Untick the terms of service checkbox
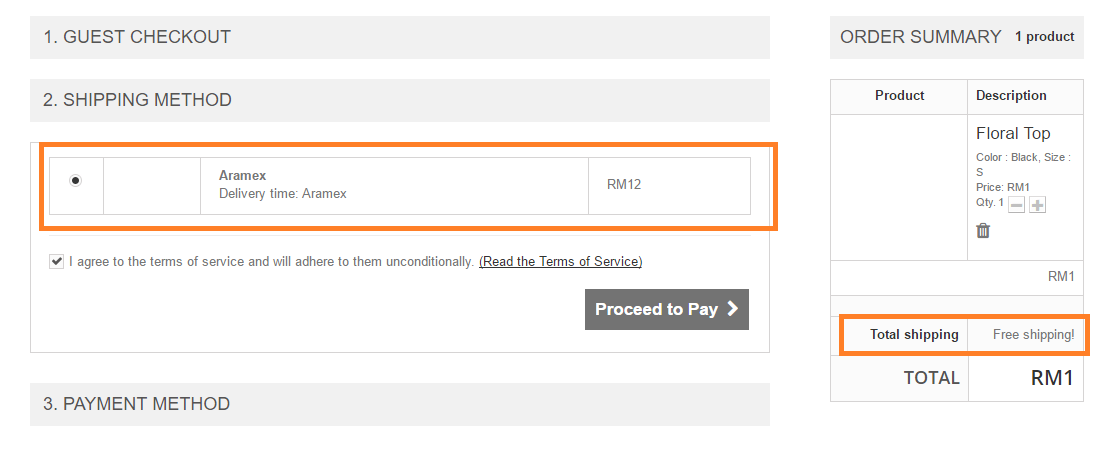This screenshot has height=460, width=1119. click(56, 262)
